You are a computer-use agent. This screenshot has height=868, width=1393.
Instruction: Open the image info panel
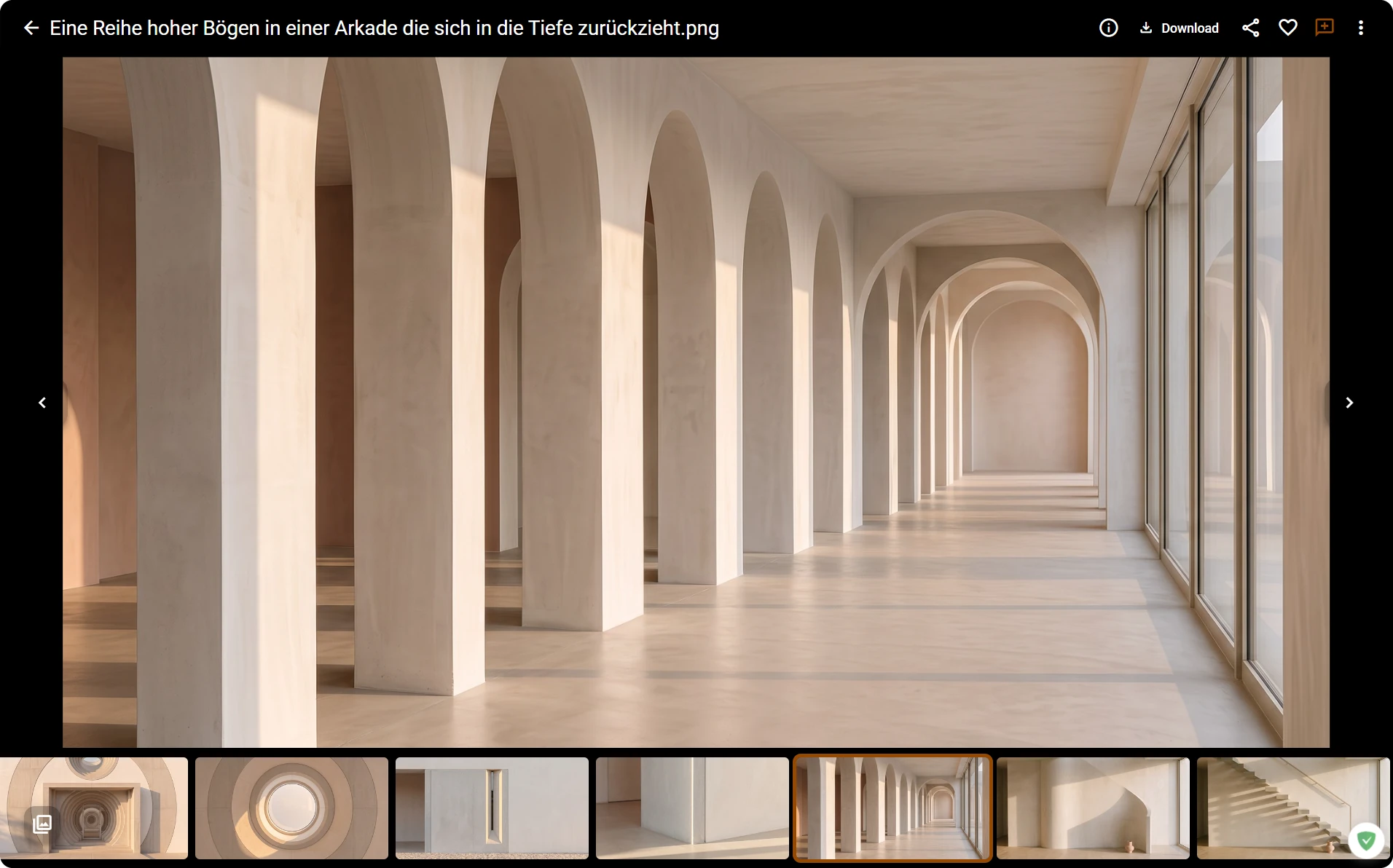pos(1108,28)
